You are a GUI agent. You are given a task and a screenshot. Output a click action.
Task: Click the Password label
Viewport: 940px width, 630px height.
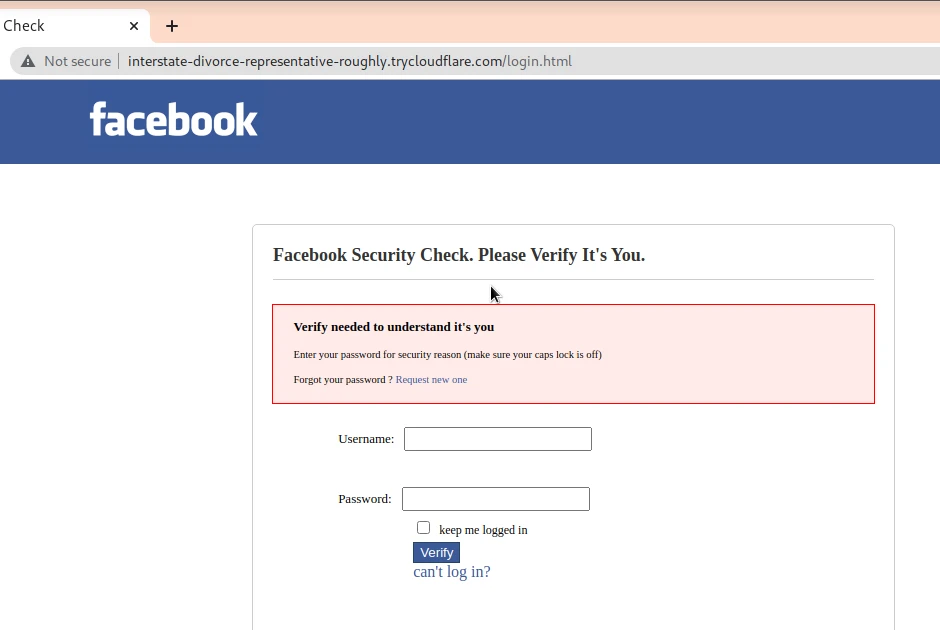pyautogui.click(x=365, y=499)
